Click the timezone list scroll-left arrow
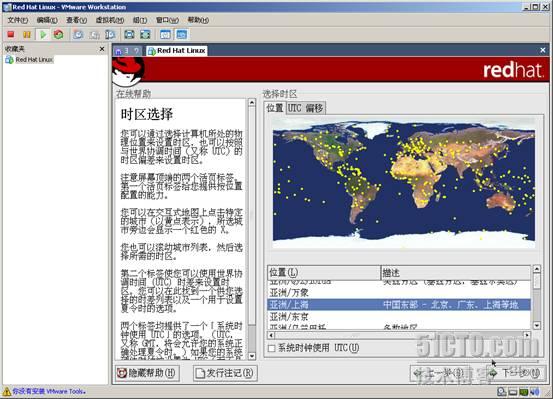Viewport: 553px width, 399px height. 271,335
